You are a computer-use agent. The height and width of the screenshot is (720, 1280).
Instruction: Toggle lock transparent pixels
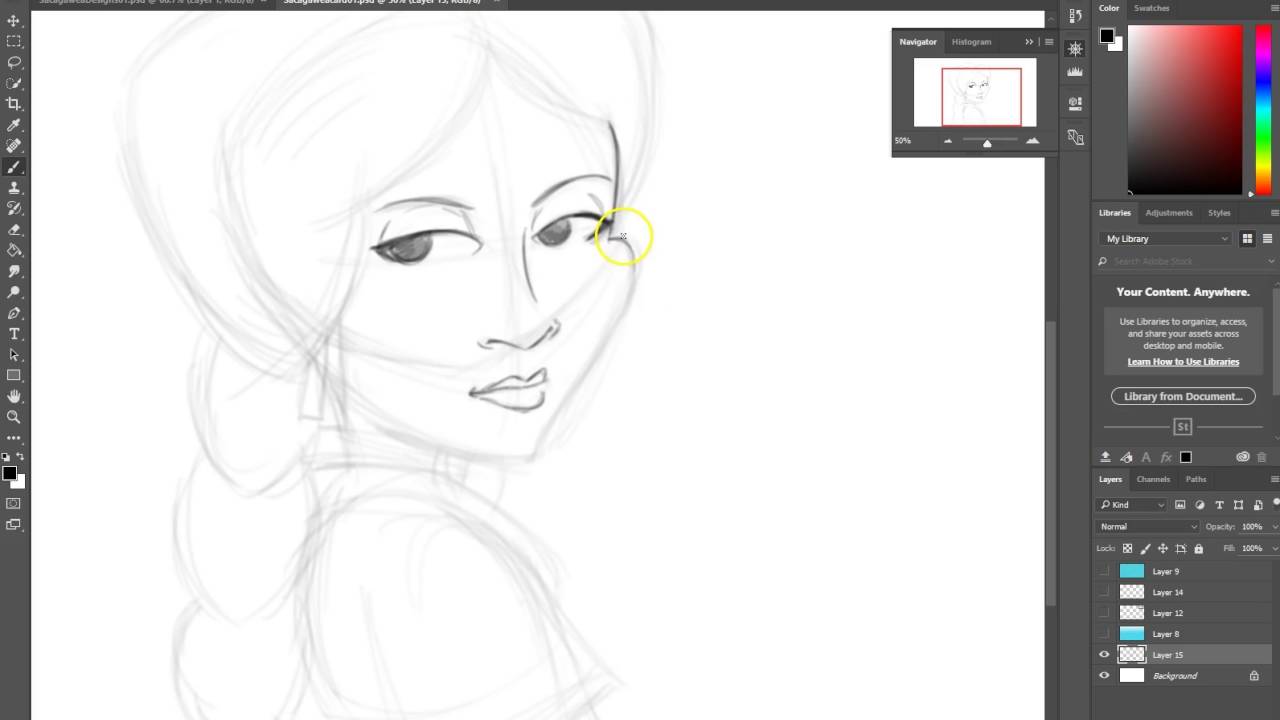pyautogui.click(x=1128, y=548)
